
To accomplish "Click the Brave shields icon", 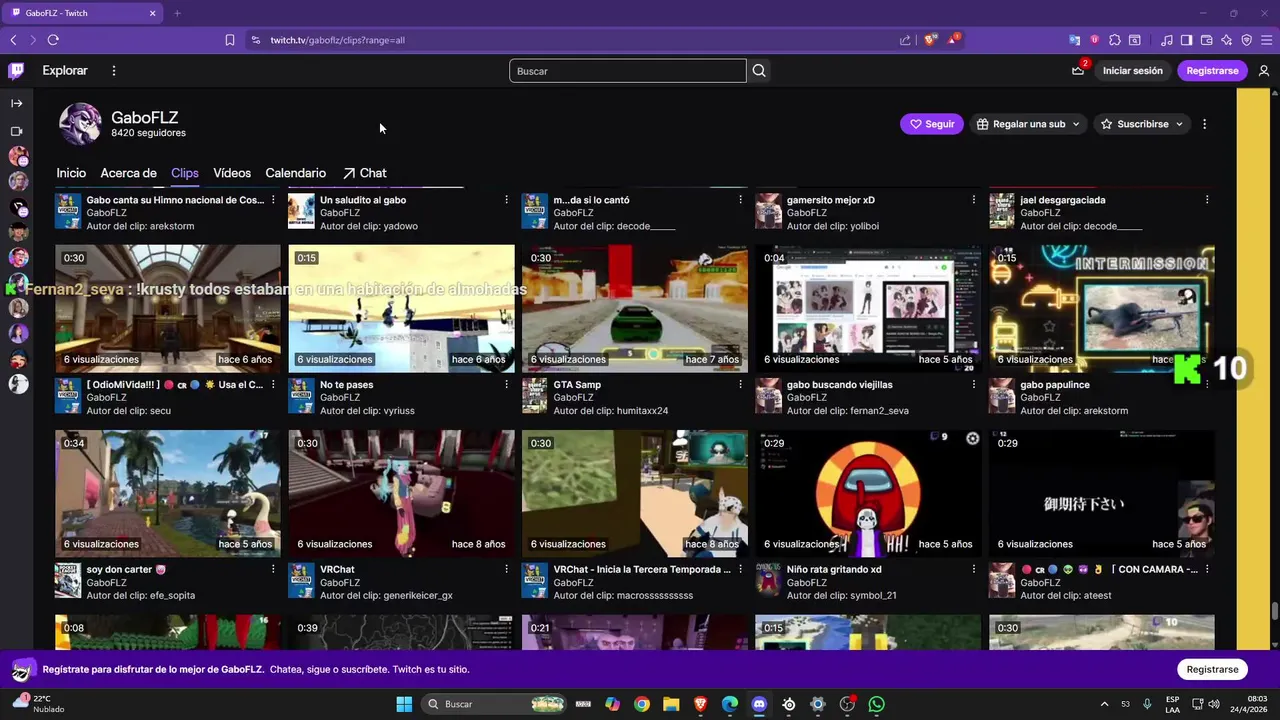I will pyautogui.click(x=930, y=40).
